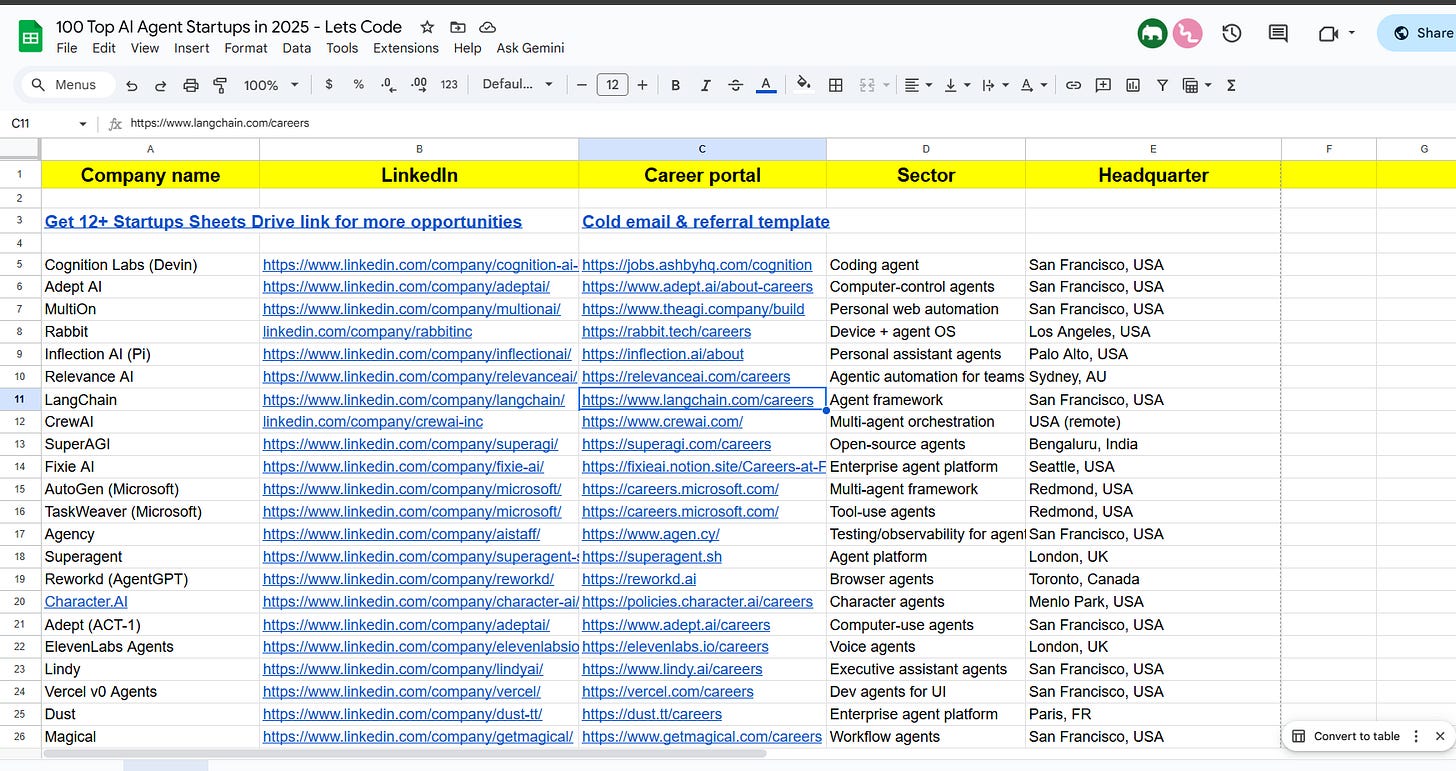Image resolution: width=1456 pixels, height=771 pixels.
Task: Open version history clock icon
Action: click(1232, 33)
